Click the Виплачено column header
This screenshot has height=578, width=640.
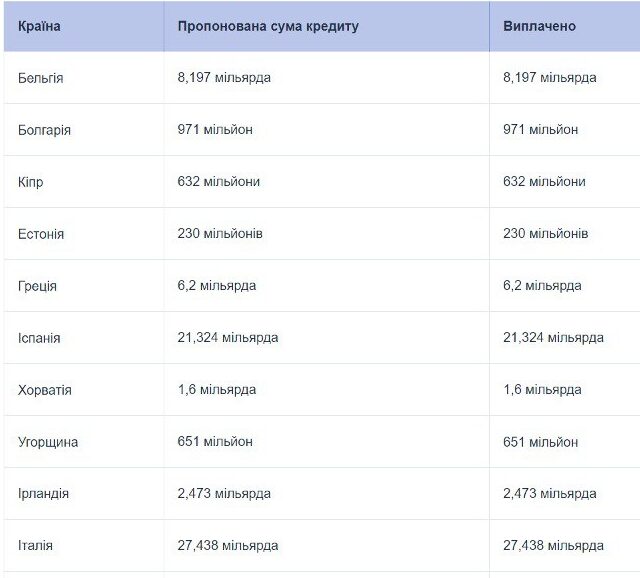point(539,26)
